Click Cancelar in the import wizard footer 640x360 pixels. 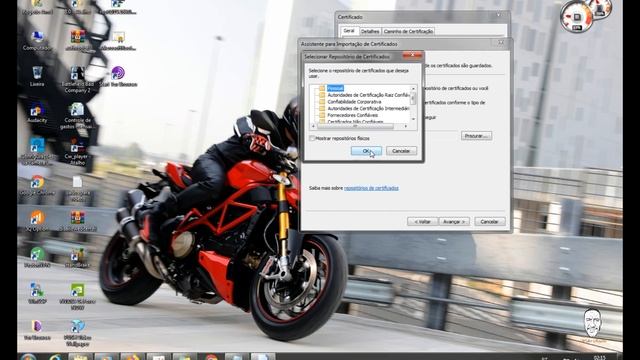point(489,222)
